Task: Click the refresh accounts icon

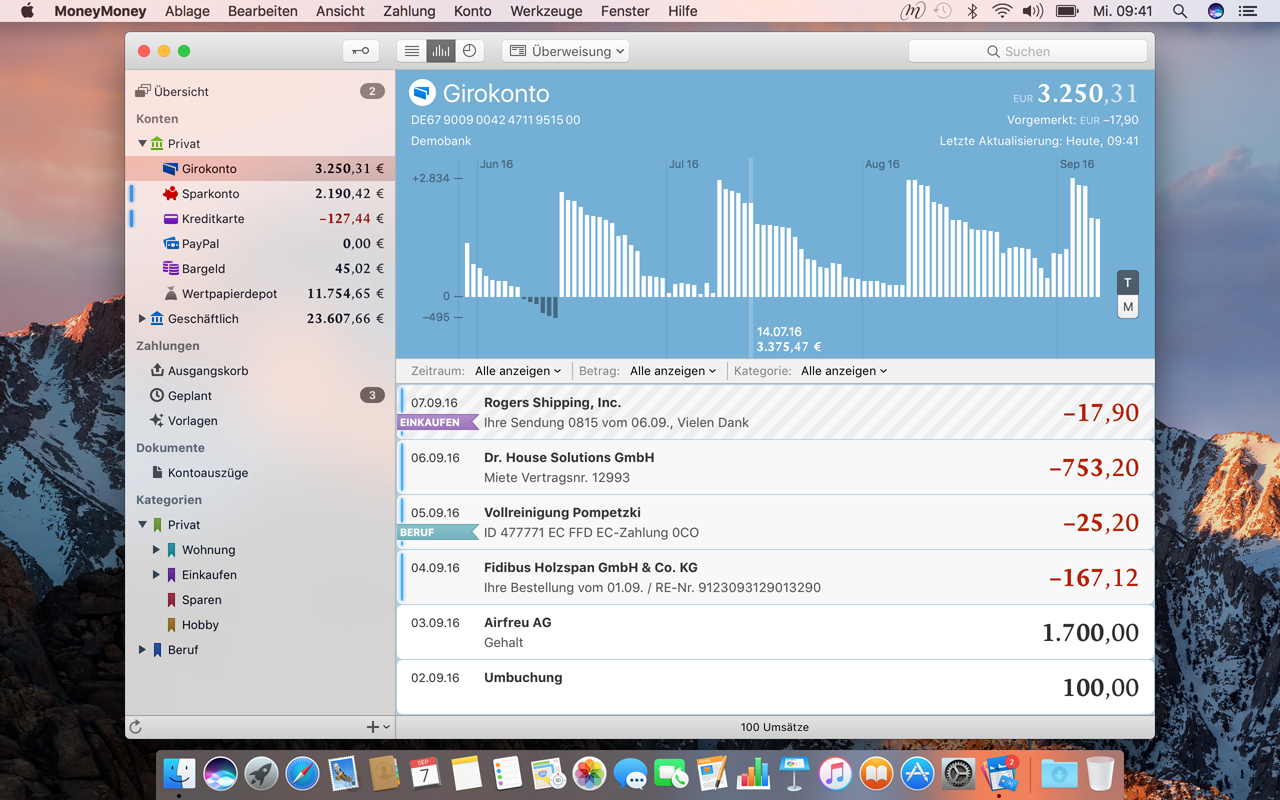Action: pos(136,727)
